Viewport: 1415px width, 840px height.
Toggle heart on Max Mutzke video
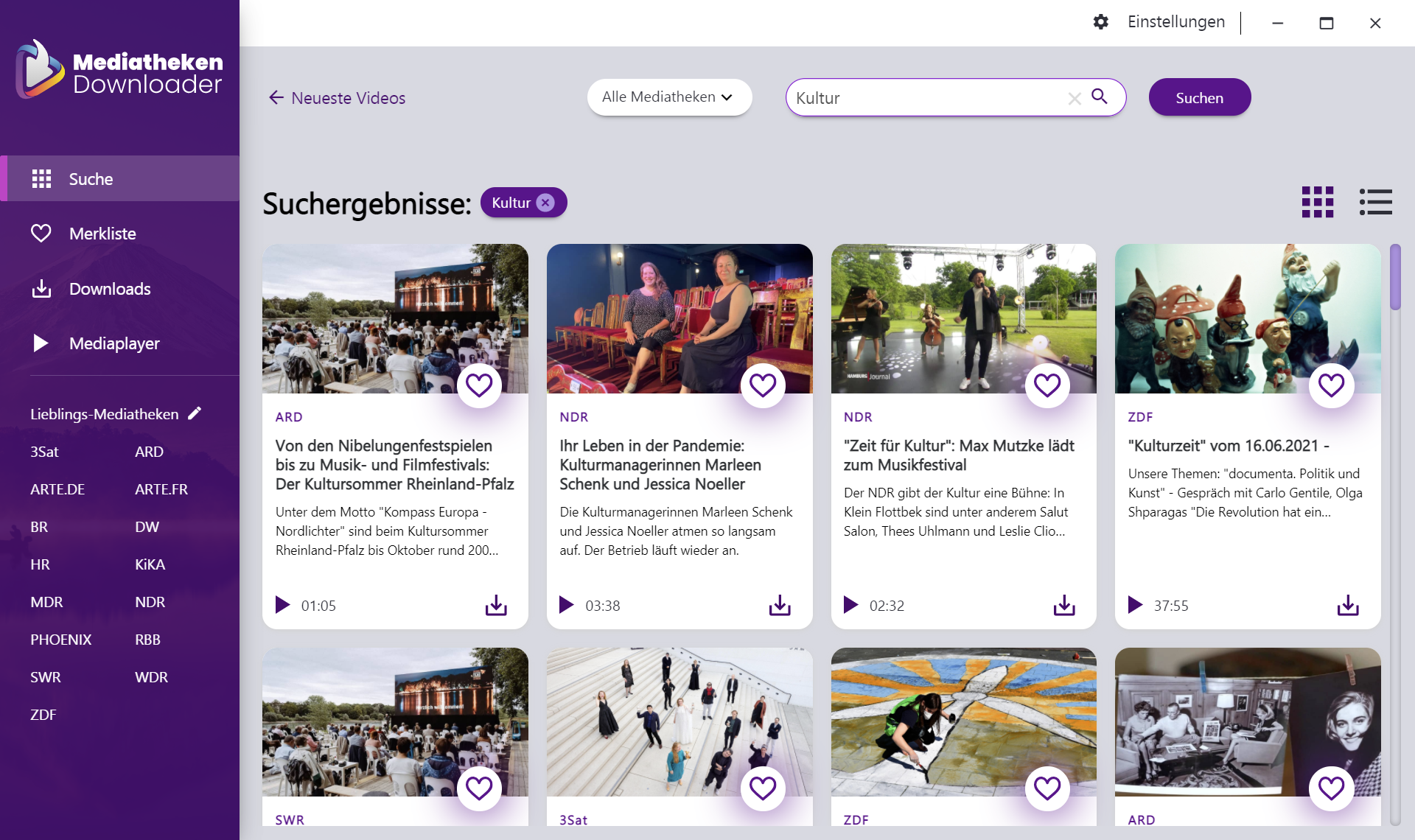coord(1047,385)
